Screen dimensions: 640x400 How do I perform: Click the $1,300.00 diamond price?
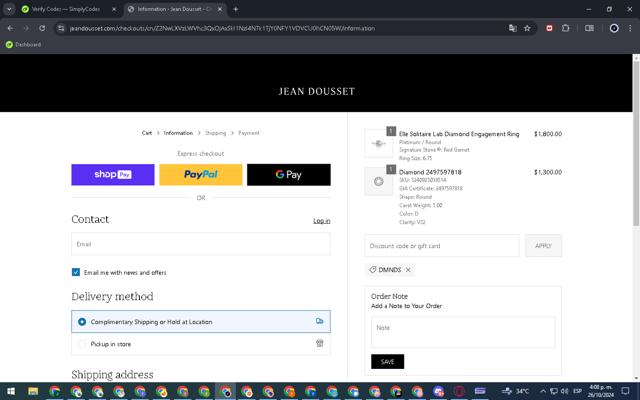548,172
